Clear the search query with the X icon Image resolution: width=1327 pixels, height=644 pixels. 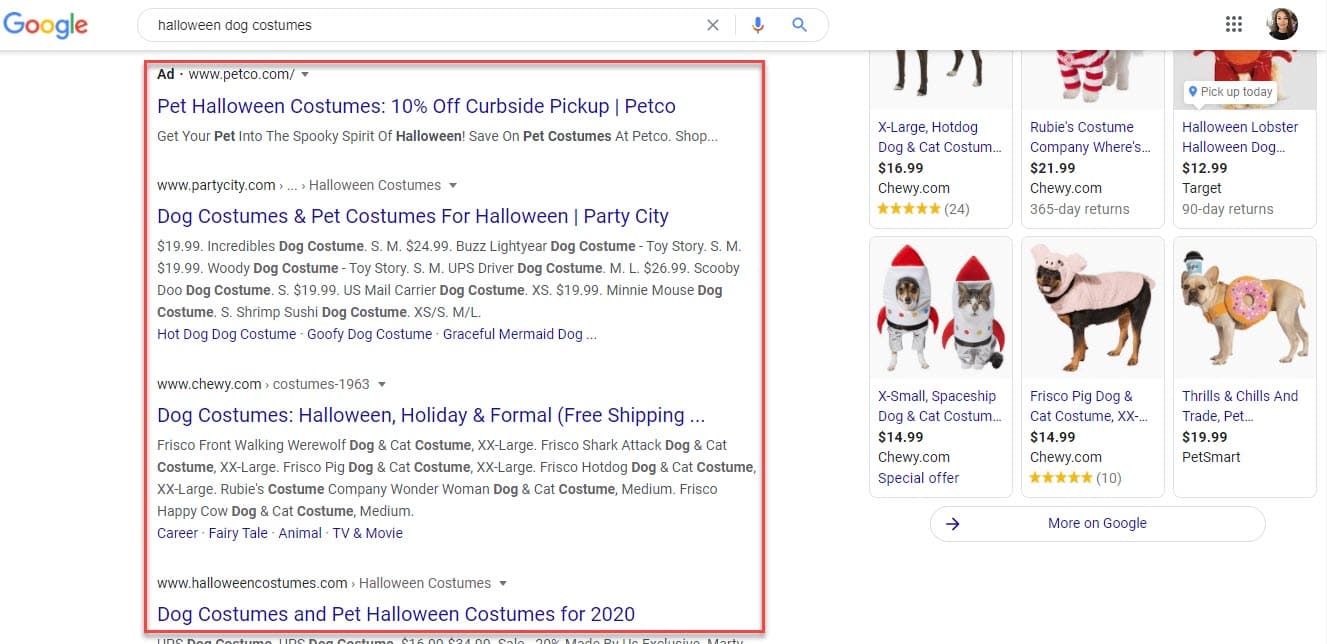713,25
